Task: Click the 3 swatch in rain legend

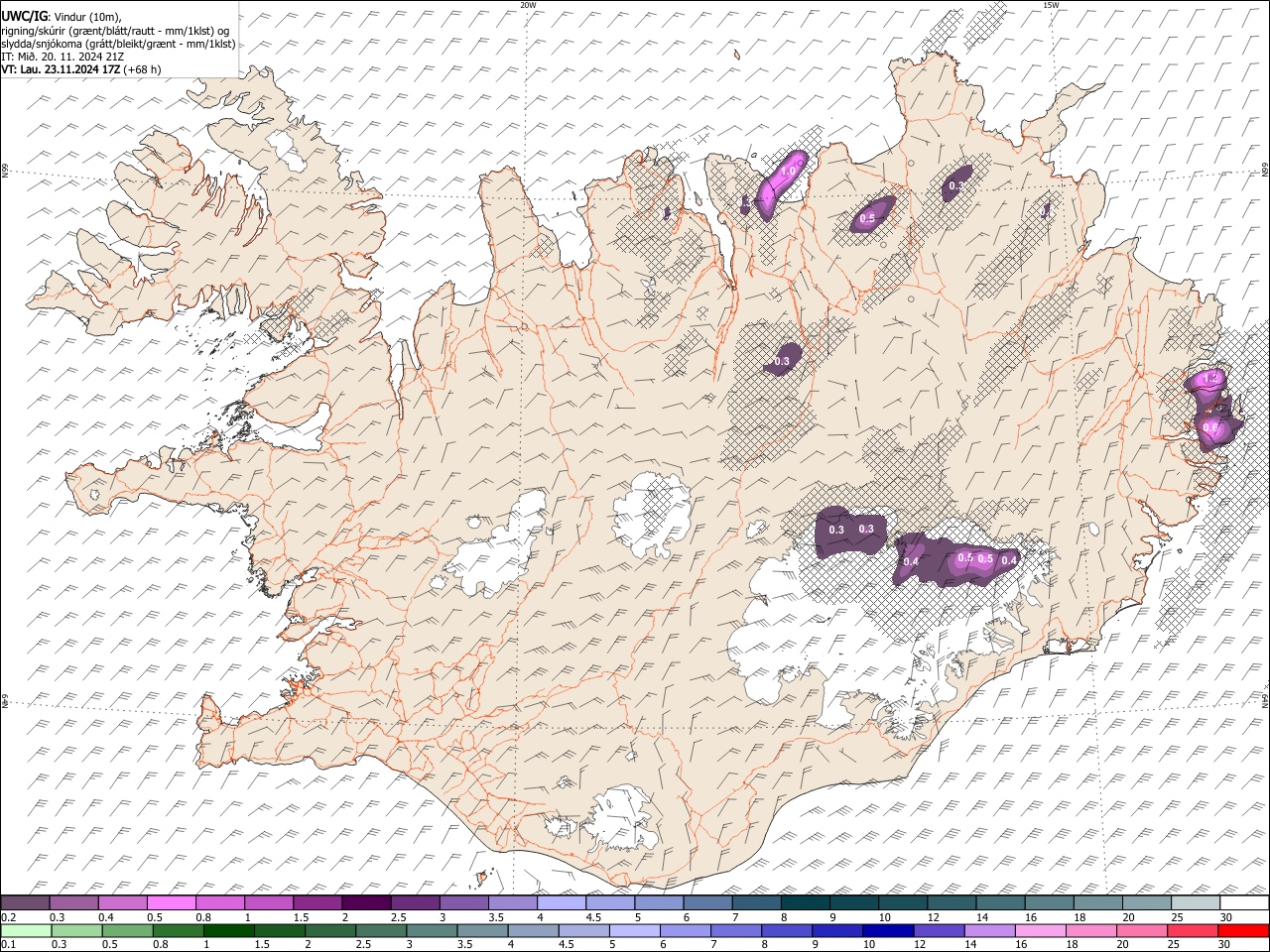Action: [x=432, y=930]
